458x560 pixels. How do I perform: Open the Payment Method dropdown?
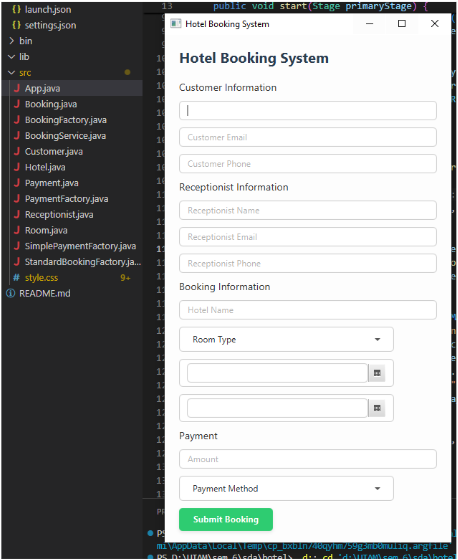pyautogui.click(x=286, y=488)
